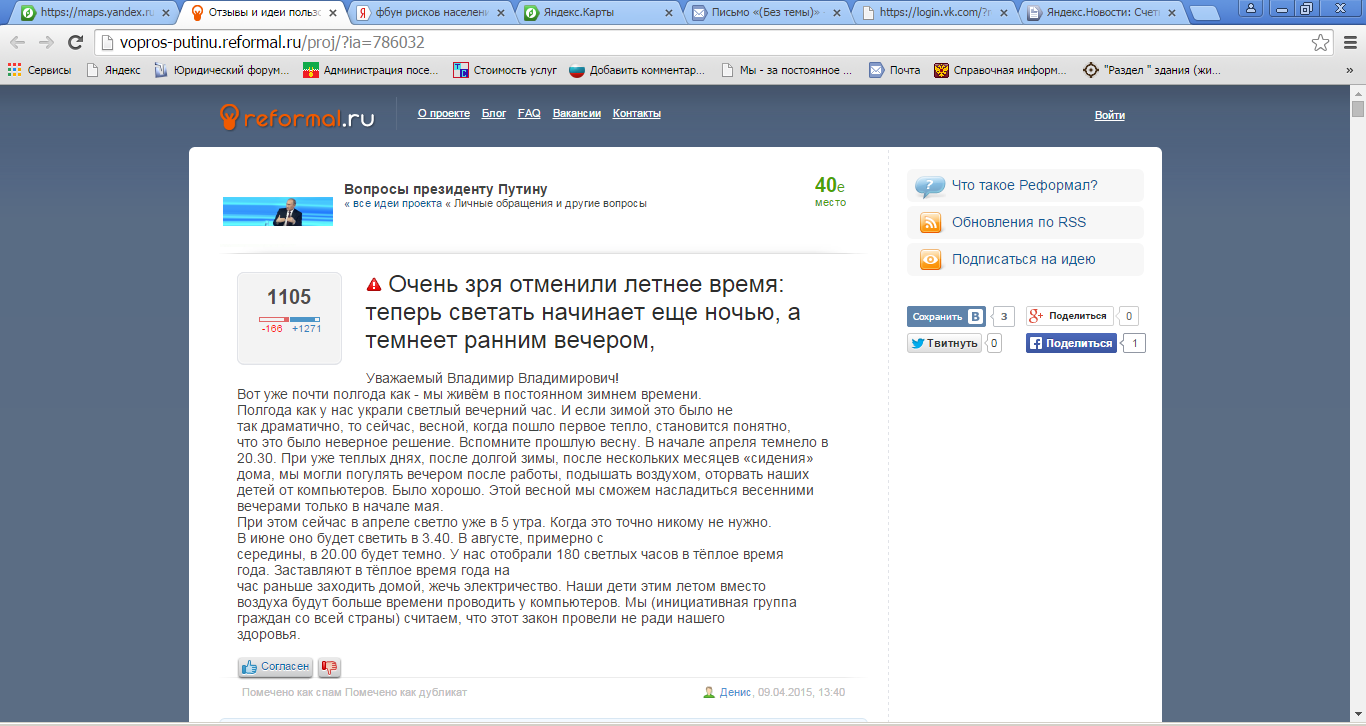Open Справочная информ... bookmark
Screen dimensions: 1366x726
[x=1002, y=70]
